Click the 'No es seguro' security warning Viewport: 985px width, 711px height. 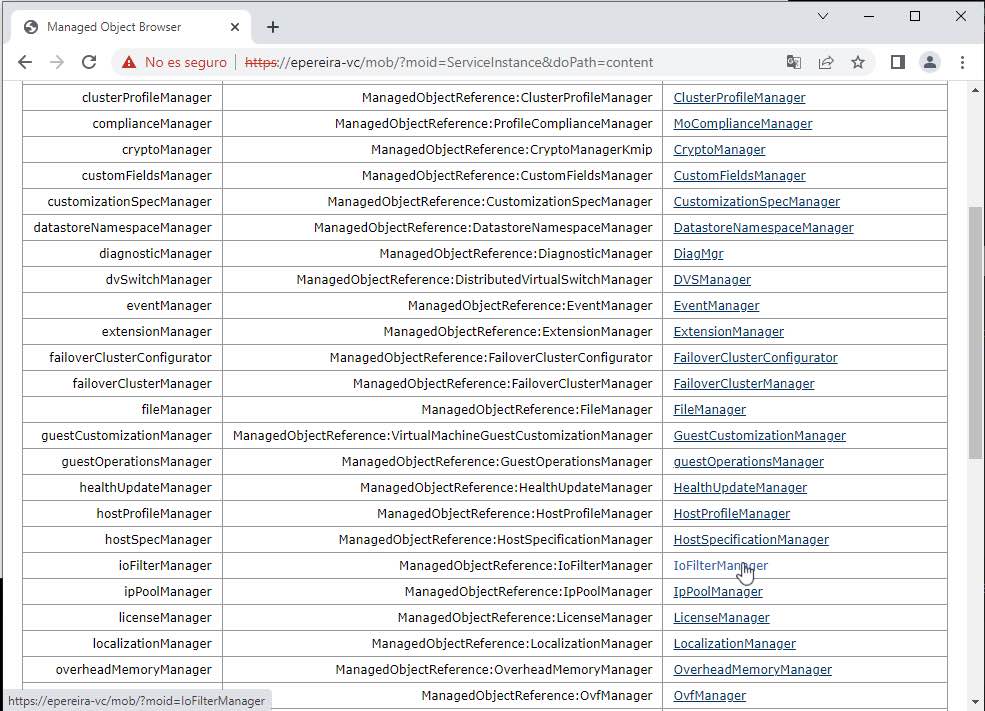point(175,62)
